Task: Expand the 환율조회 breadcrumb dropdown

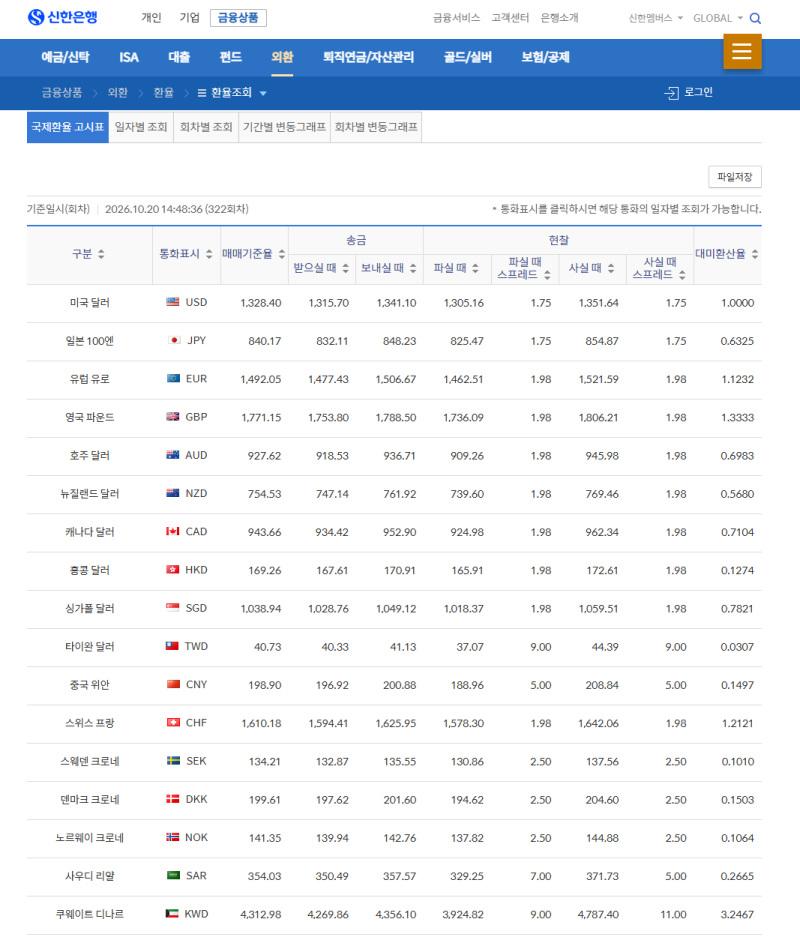Action: click(x=263, y=94)
